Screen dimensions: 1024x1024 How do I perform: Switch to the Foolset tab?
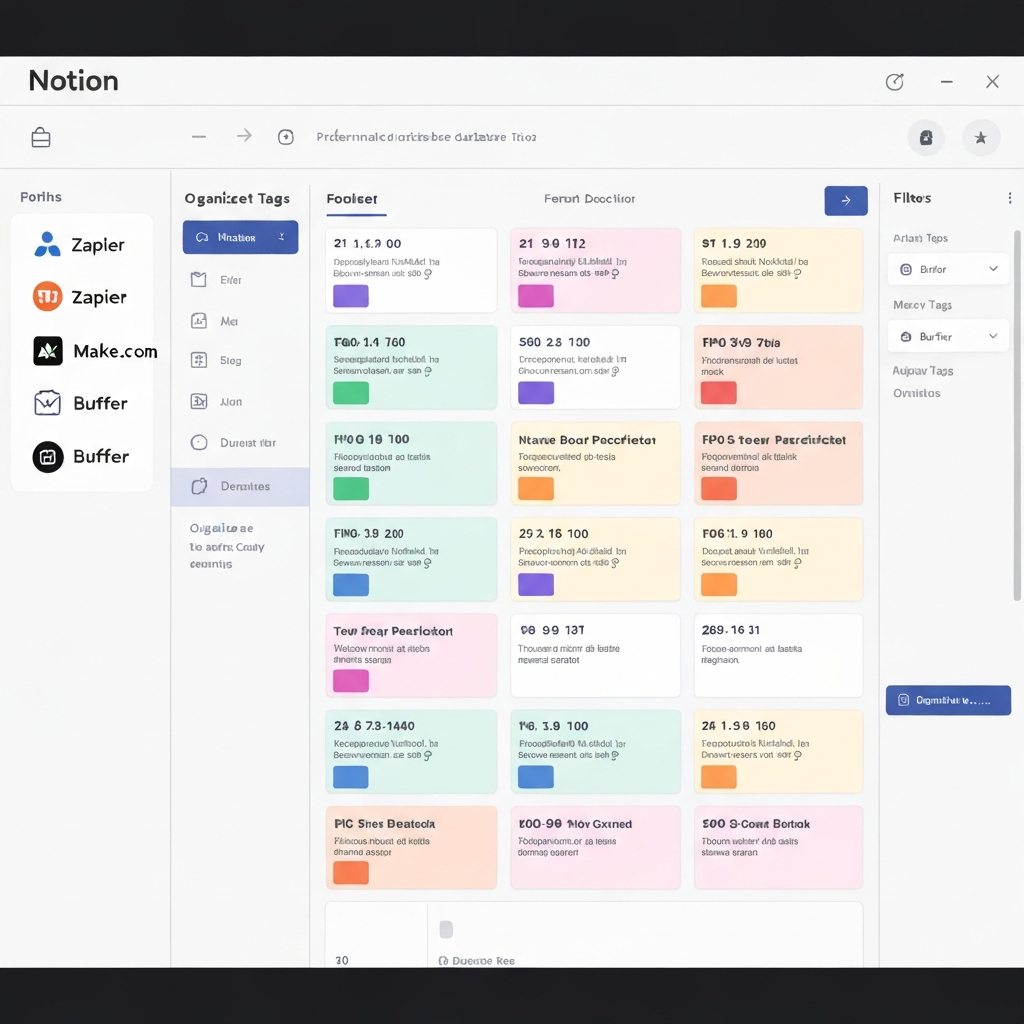[x=354, y=199]
